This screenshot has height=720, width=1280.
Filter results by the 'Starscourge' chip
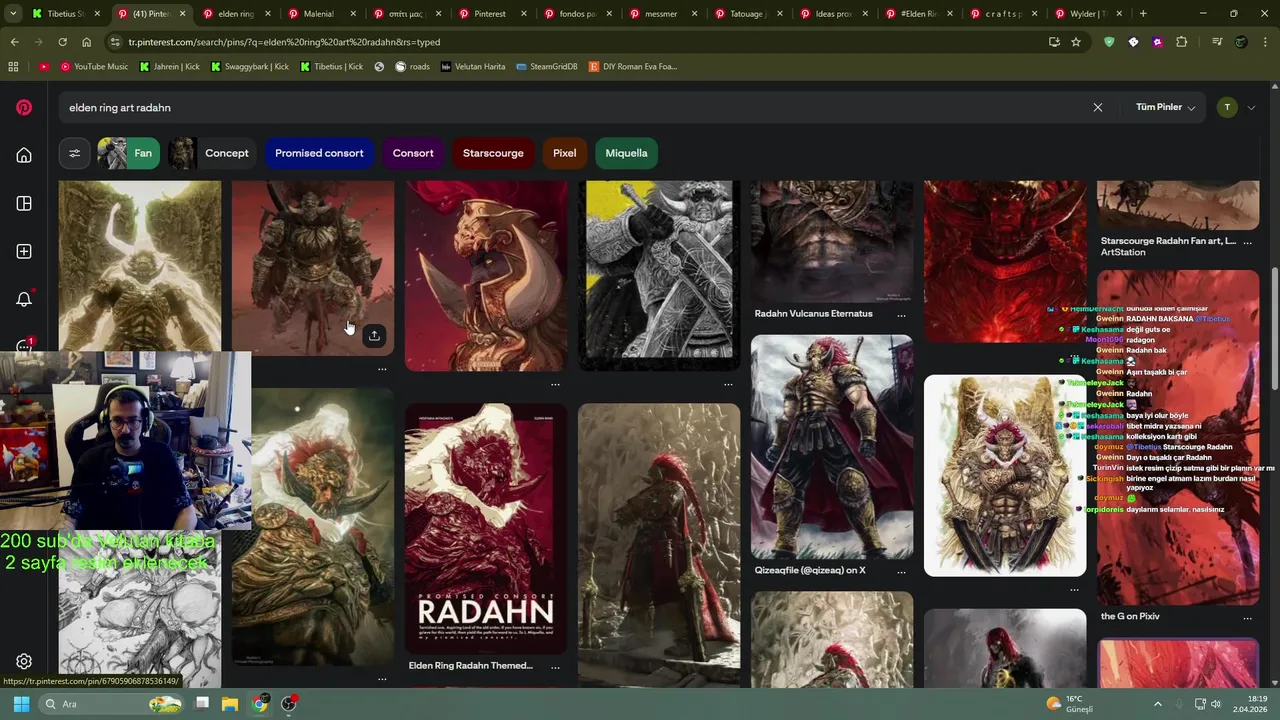tap(493, 153)
